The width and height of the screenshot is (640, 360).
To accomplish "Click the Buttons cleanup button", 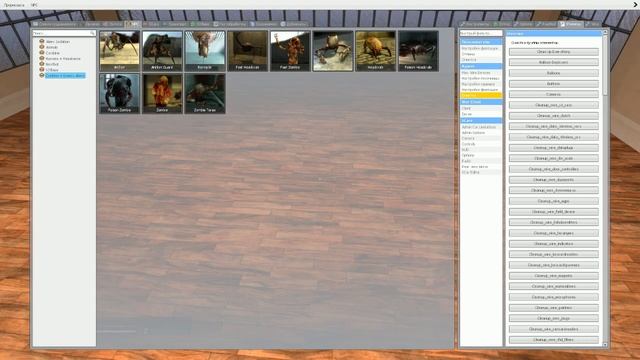I will 553,84.
